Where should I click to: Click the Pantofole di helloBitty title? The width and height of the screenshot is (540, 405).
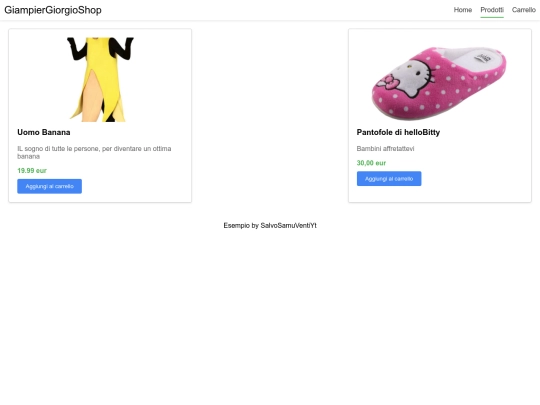tap(398, 132)
